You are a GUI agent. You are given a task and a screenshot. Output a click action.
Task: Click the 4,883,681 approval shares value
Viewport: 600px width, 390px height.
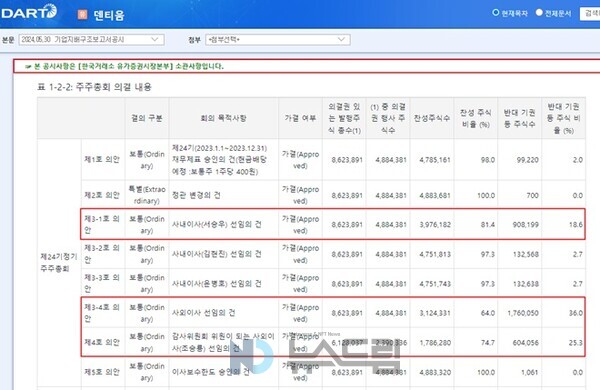(435, 195)
